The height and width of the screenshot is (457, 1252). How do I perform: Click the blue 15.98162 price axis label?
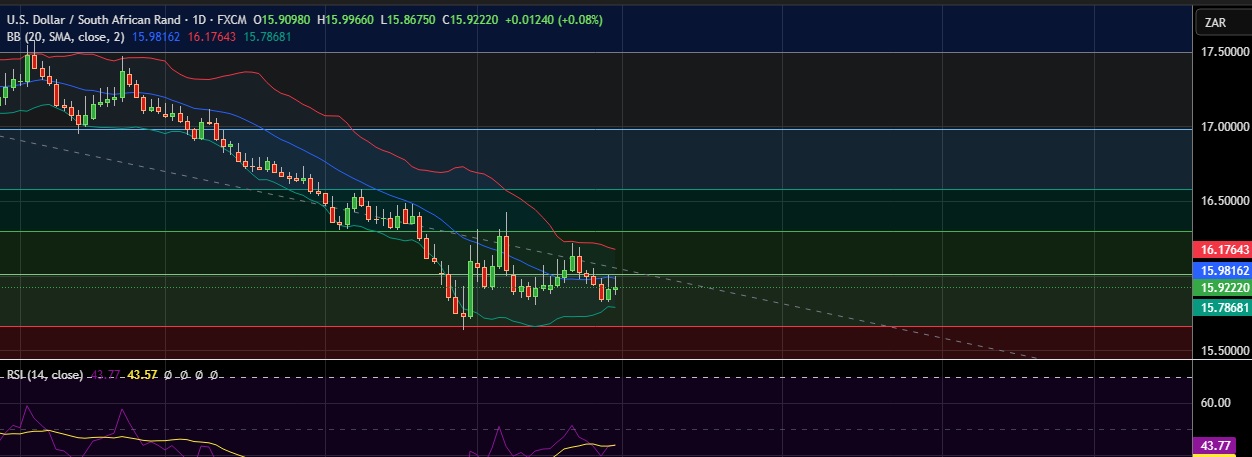tap(1222, 270)
